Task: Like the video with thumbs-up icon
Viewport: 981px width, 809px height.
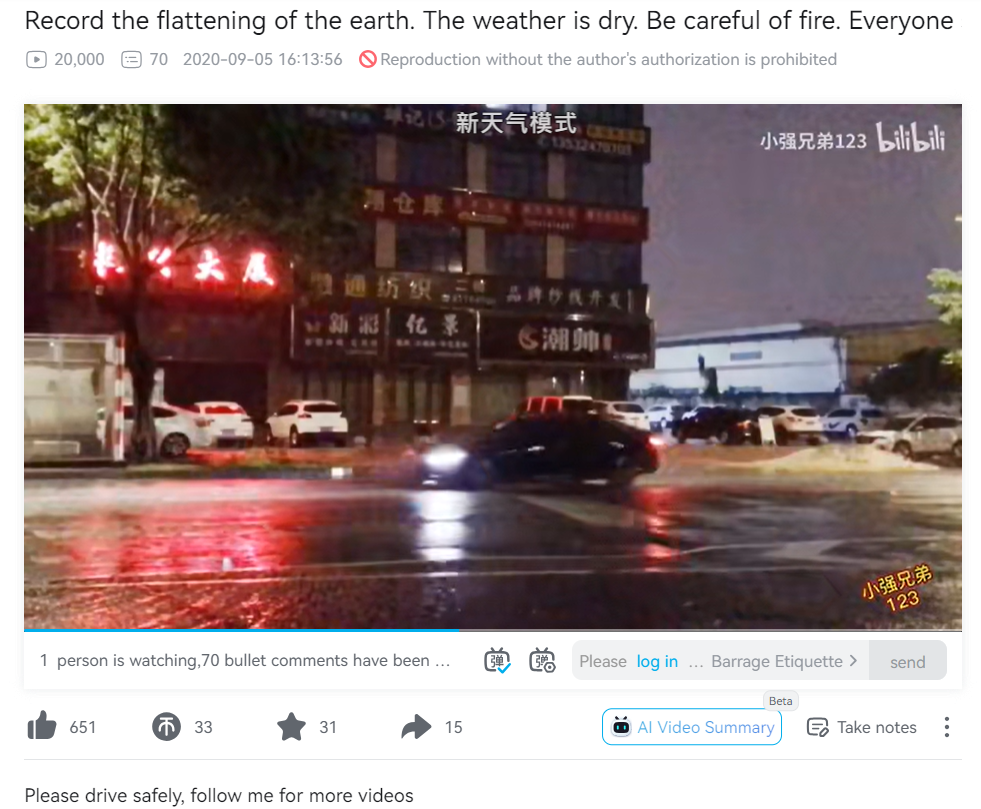Action: tap(42, 726)
